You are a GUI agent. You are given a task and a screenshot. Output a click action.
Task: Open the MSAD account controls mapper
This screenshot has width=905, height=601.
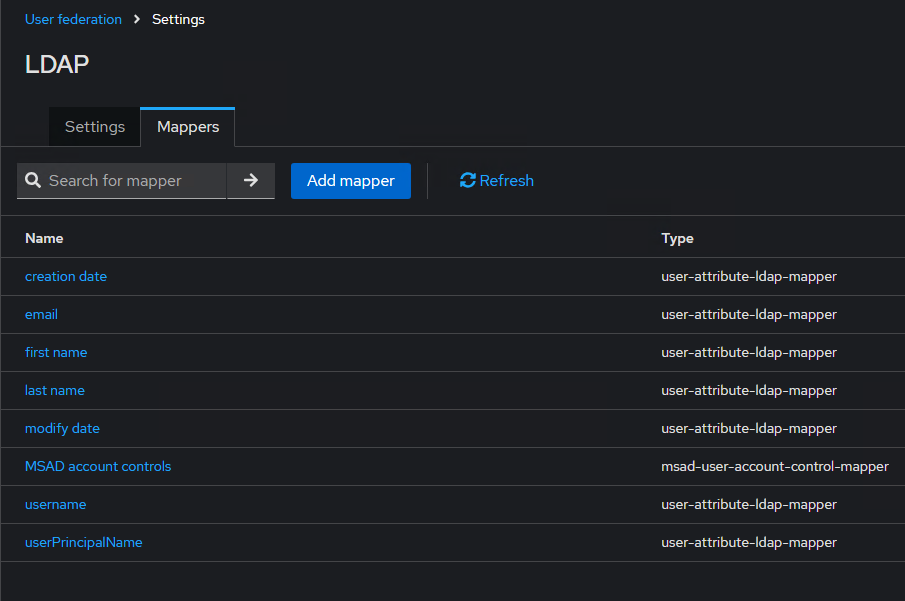(98, 466)
